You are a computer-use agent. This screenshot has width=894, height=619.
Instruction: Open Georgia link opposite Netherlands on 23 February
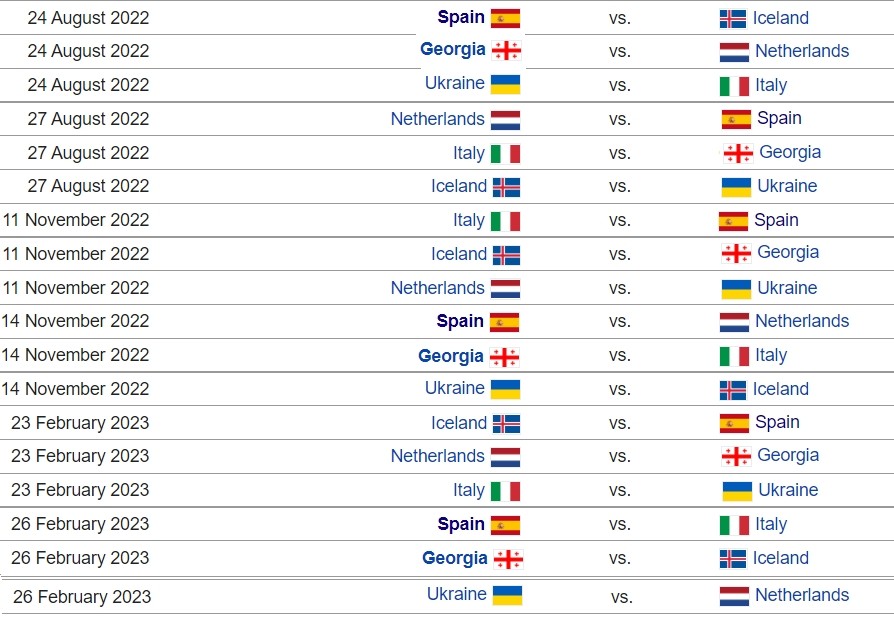788,455
